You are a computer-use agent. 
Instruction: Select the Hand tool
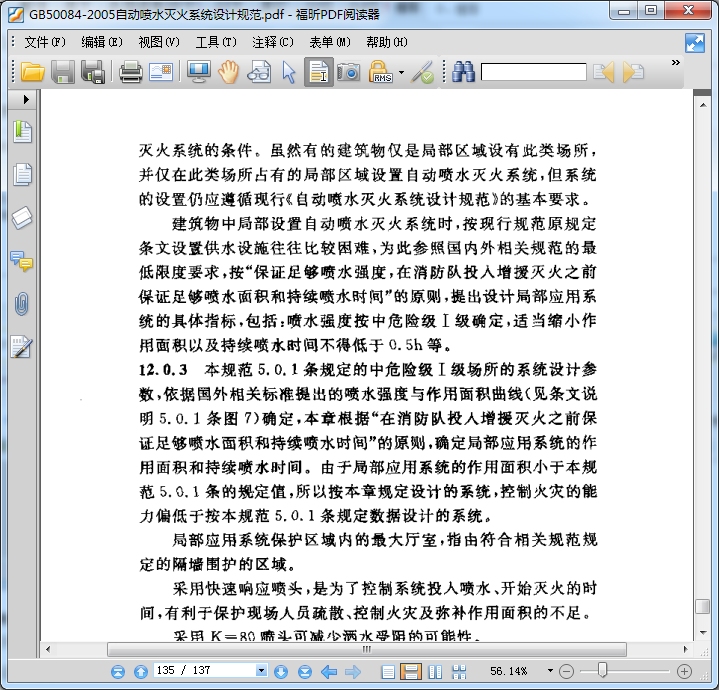[x=229, y=71]
